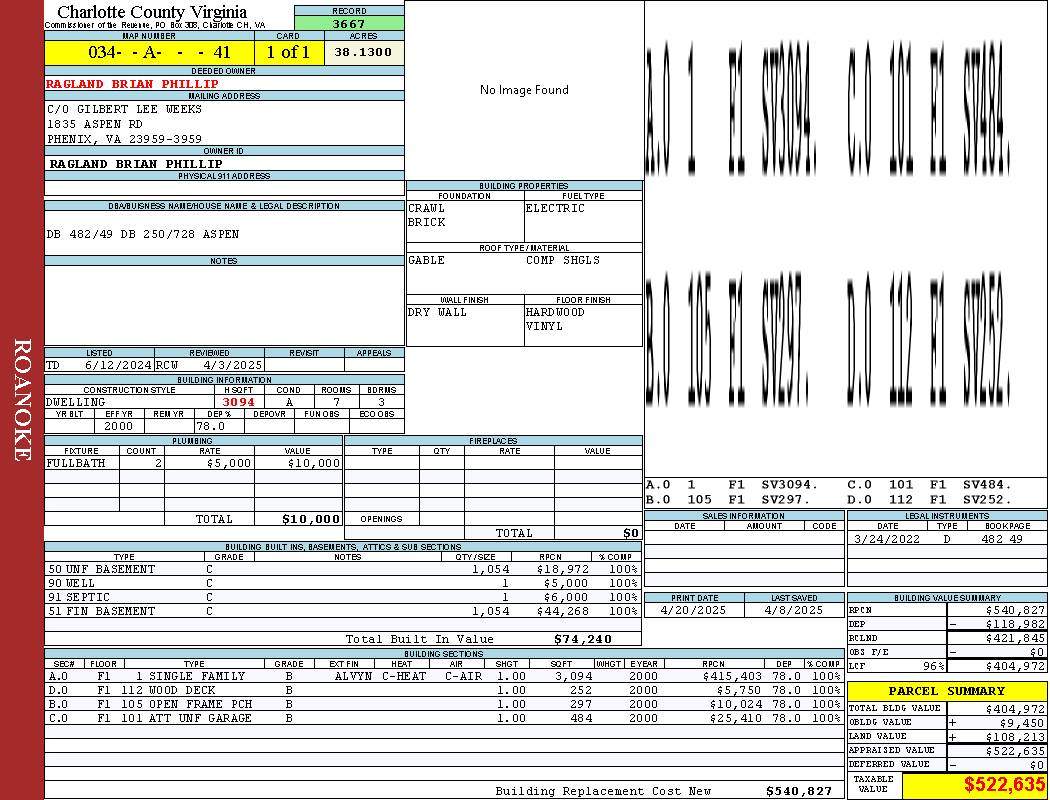The width and height of the screenshot is (1050, 800).
Task: Click the No Image Found placeholder
Action: [x=524, y=90]
